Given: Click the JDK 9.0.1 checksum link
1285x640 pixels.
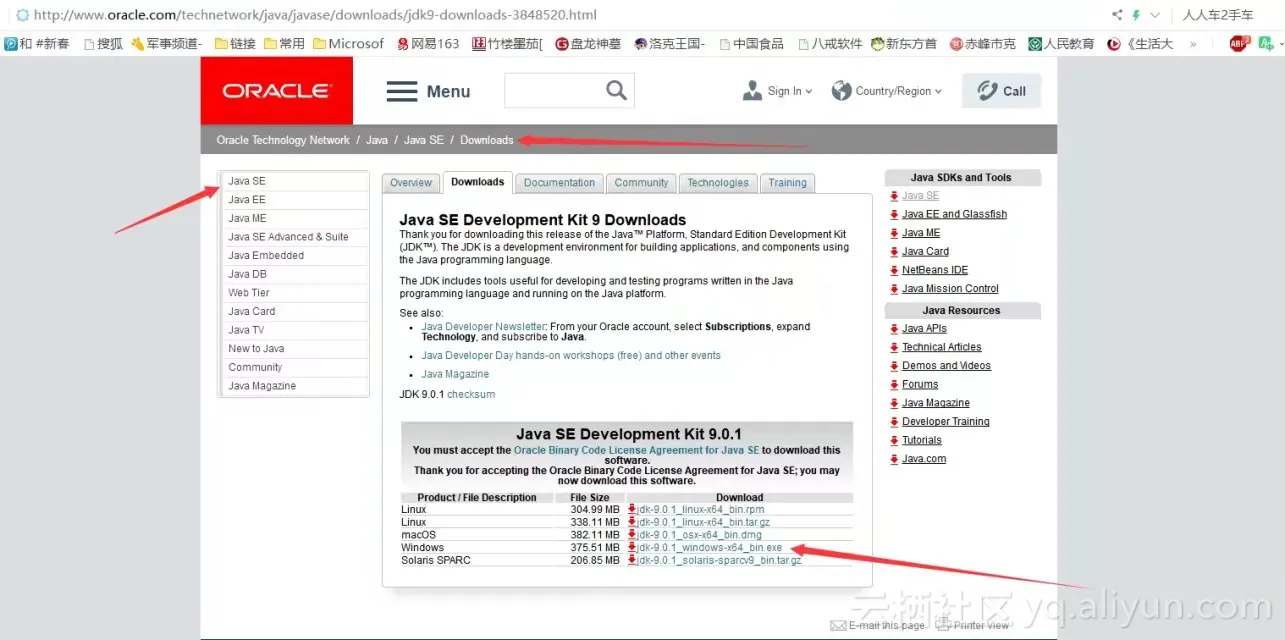Looking at the screenshot, I should coord(471,395).
